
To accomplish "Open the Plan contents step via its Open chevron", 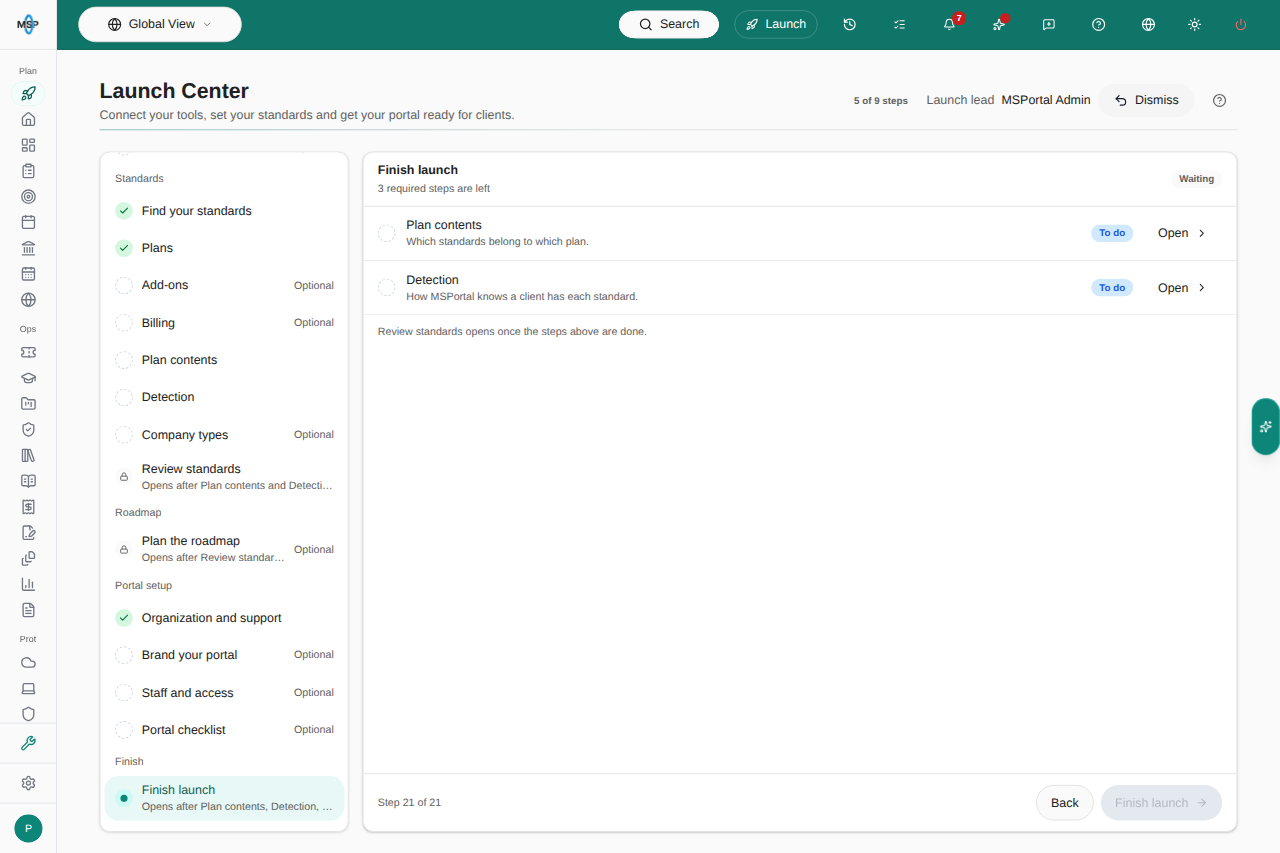I will (1183, 233).
